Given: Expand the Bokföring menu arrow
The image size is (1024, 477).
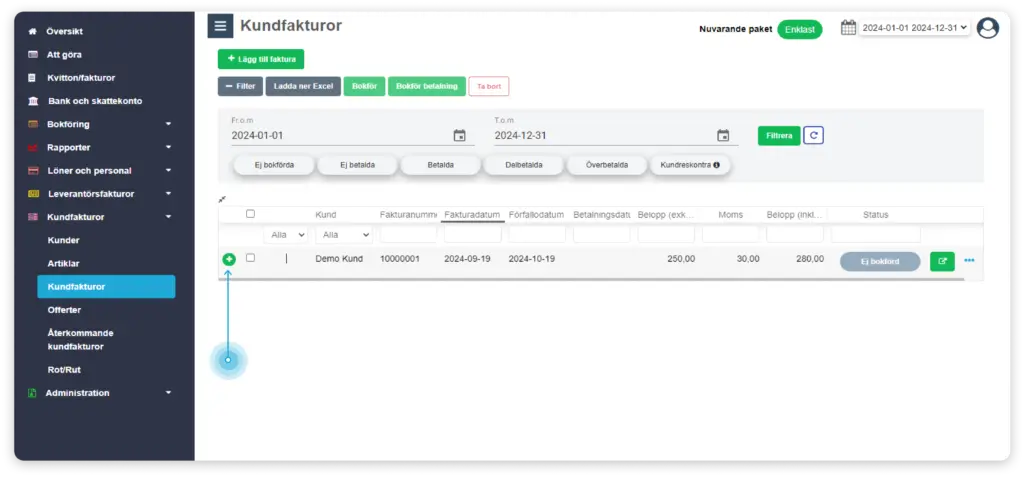Looking at the screenshot, I should [168, 124].
